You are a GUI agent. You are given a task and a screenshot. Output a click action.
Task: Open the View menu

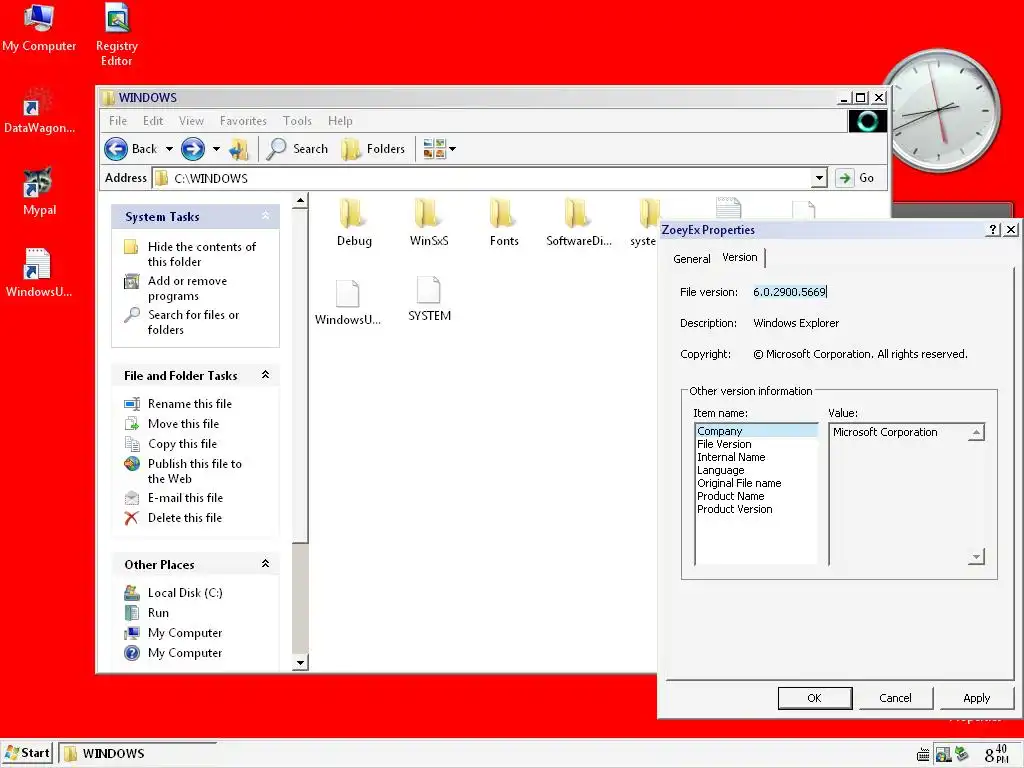tap(191, 121)
